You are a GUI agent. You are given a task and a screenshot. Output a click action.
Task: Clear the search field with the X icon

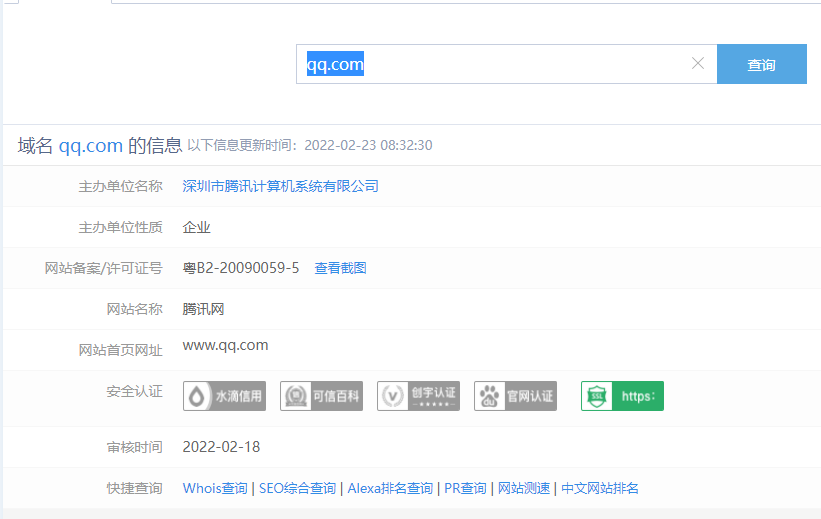pos(697,63)
